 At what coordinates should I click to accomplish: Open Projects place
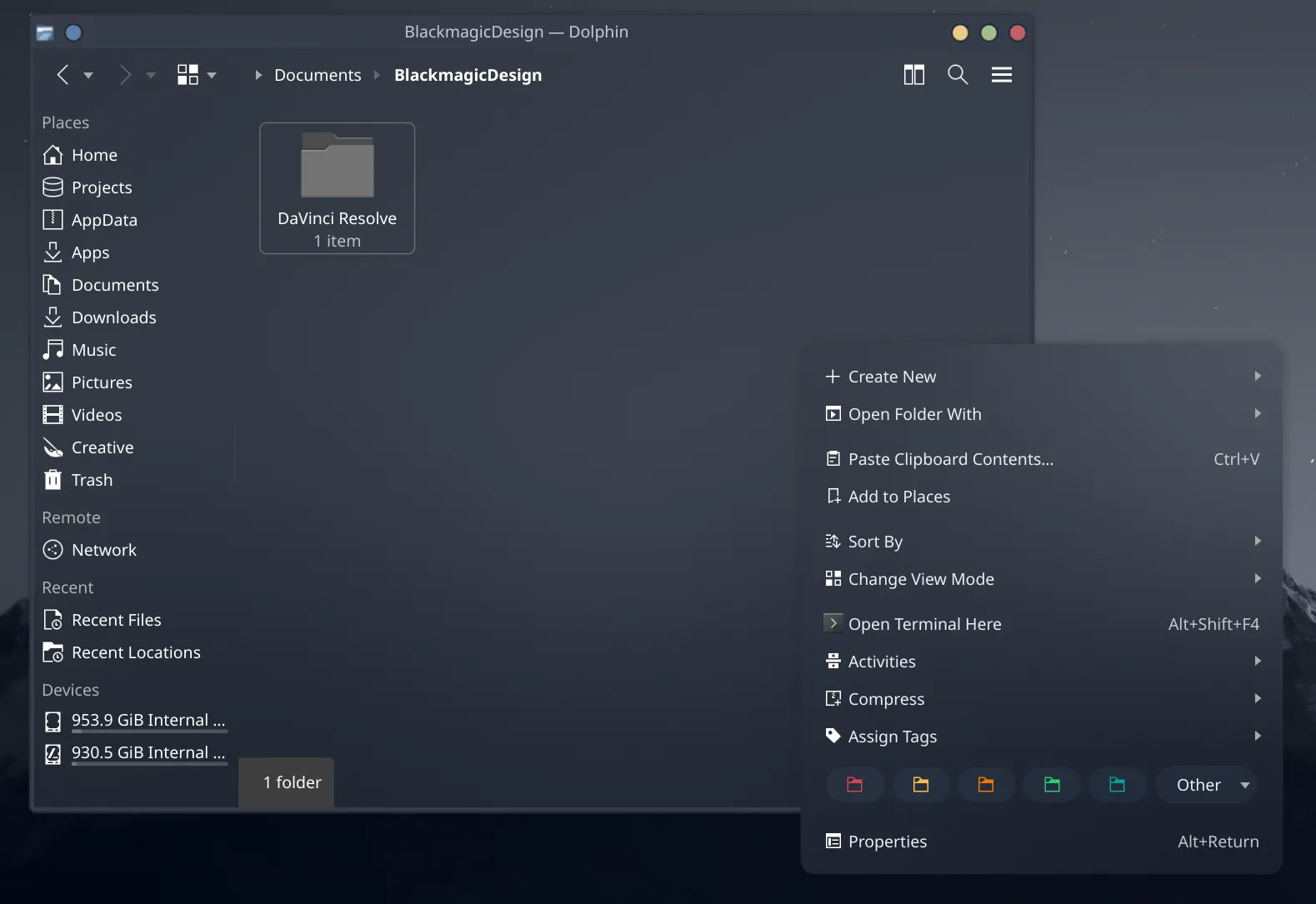pyautogui.click(x=133, y=187)
